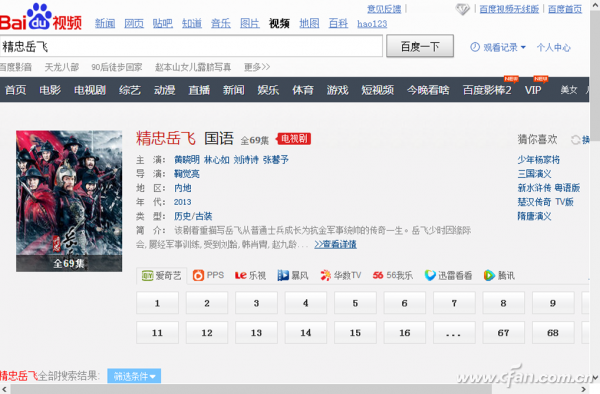Open recommended 三国演义
Image resolution: width=600 pixels, height=394 pixels.
click(x=535, y=174)
